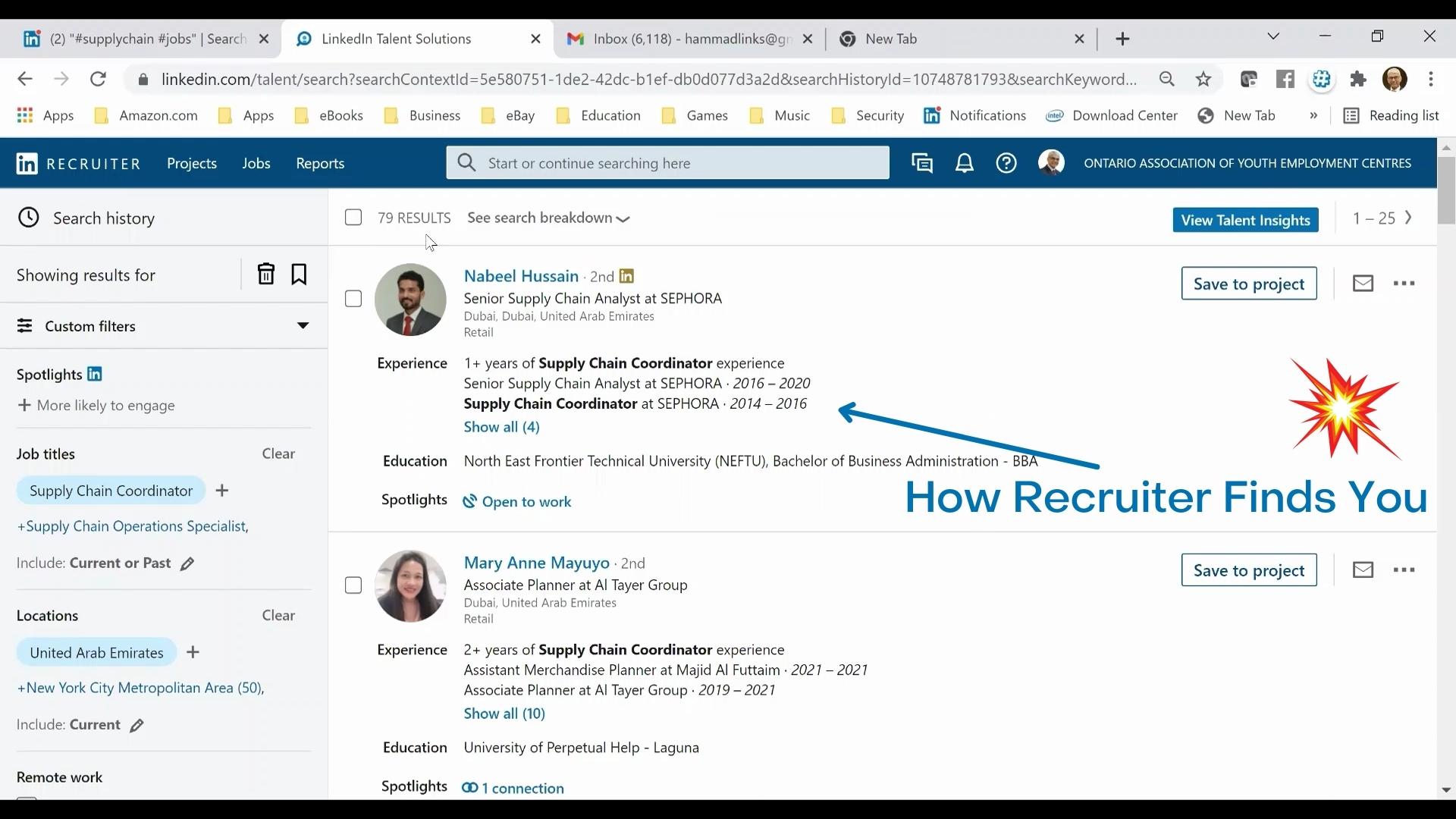Screen dimensions: 1456x819
Task: Clear the Job titles filter
Action: click(278, 453)
